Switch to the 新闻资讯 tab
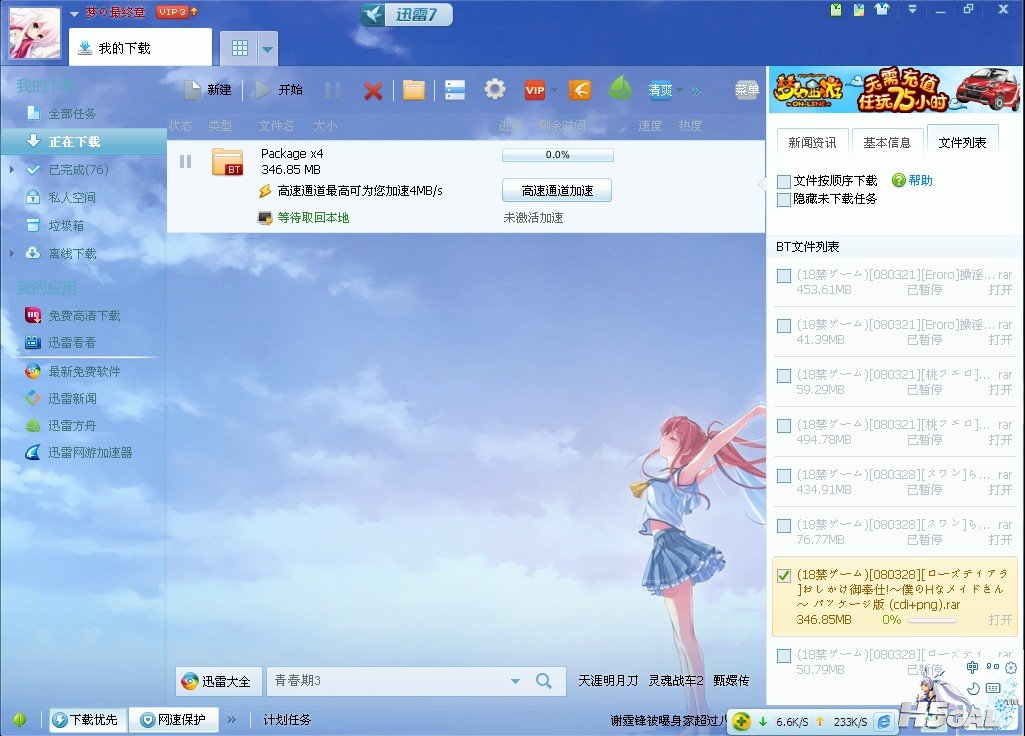 (812, 142)
